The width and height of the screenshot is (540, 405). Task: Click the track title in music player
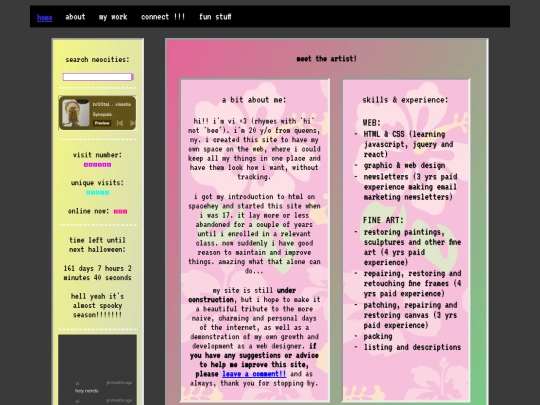point(112,104)
